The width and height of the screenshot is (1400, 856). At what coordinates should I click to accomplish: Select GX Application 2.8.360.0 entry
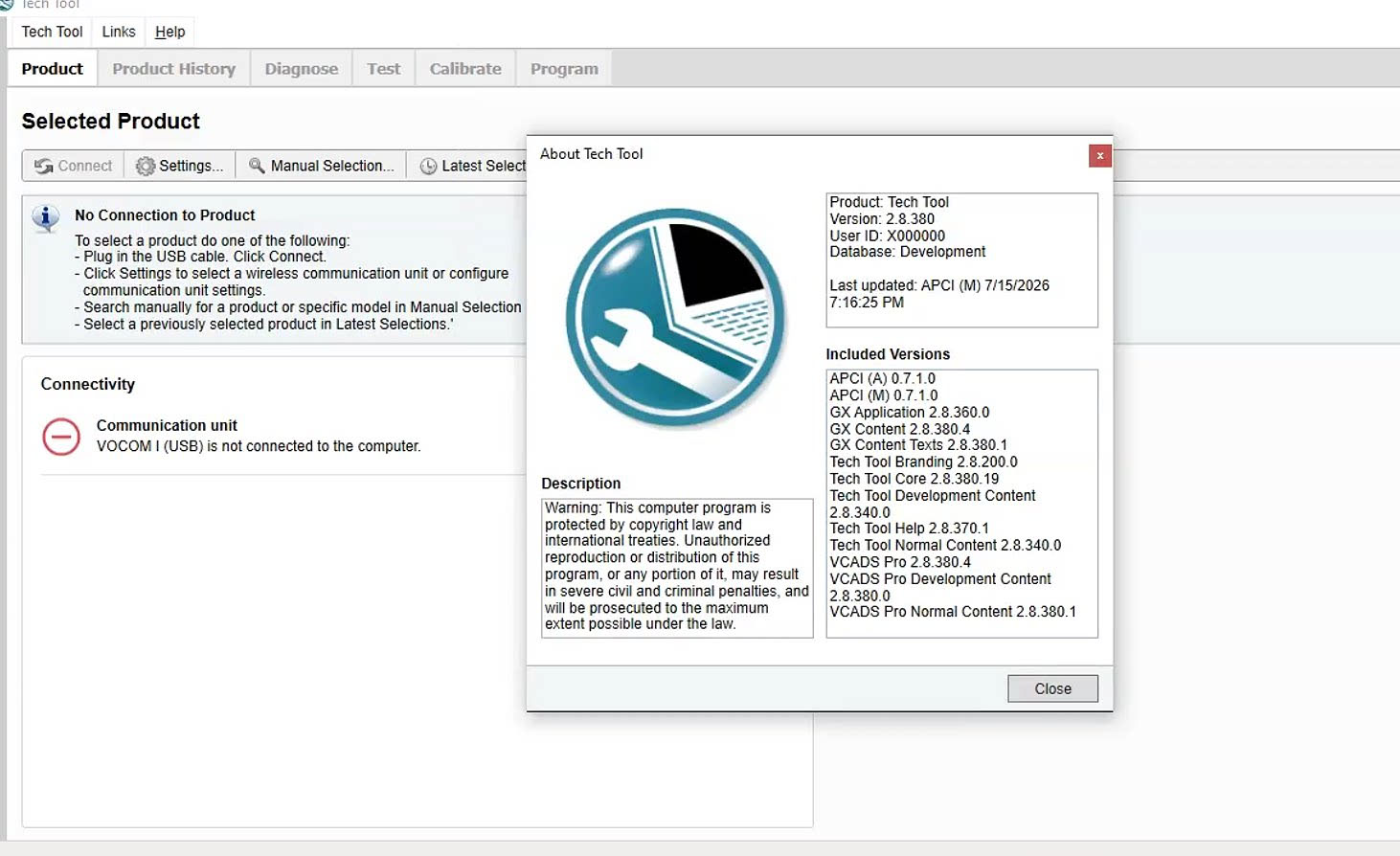click(910, 413)
